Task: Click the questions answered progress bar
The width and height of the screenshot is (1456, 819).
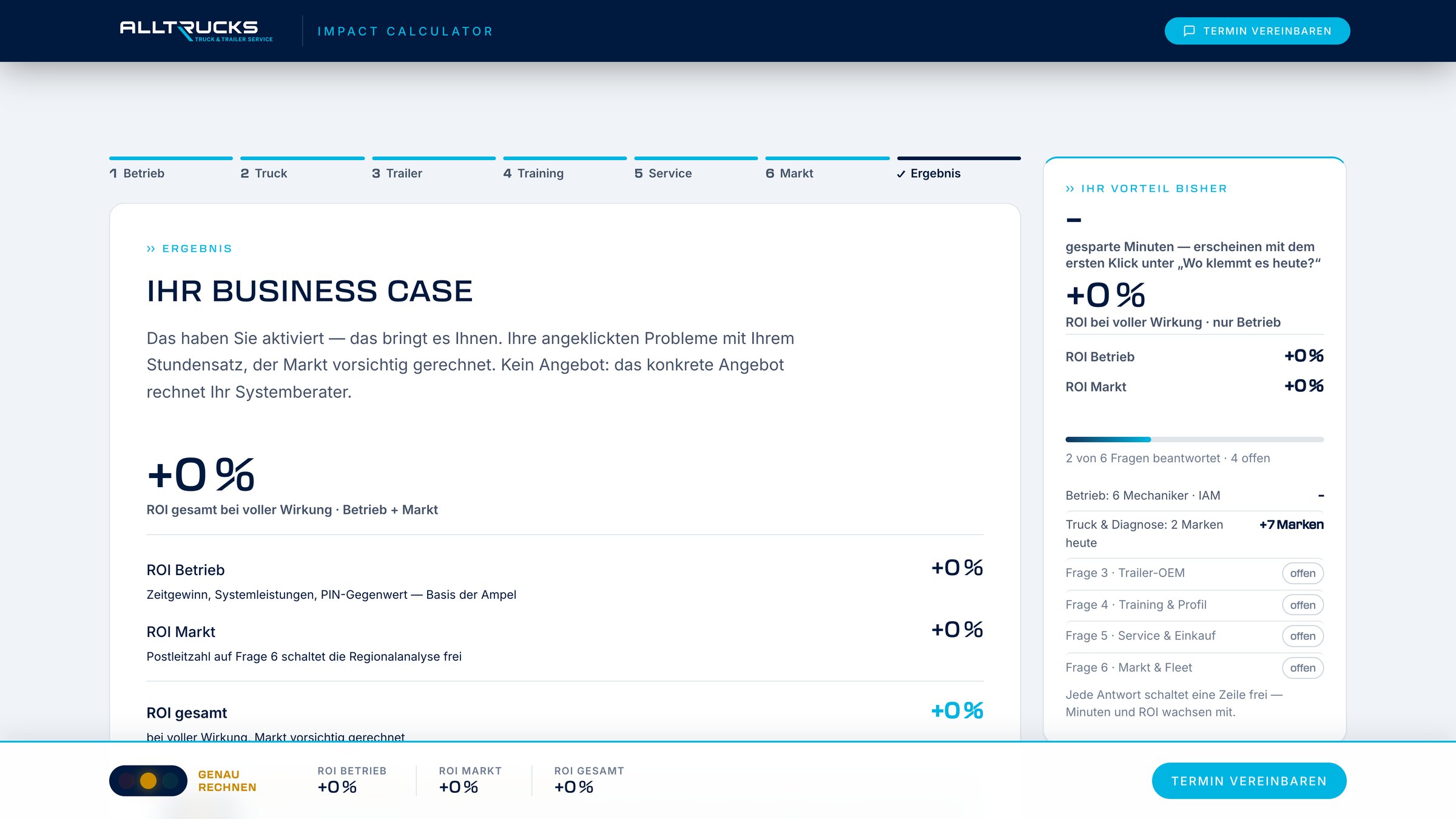Action: (x=1195, y=439)
